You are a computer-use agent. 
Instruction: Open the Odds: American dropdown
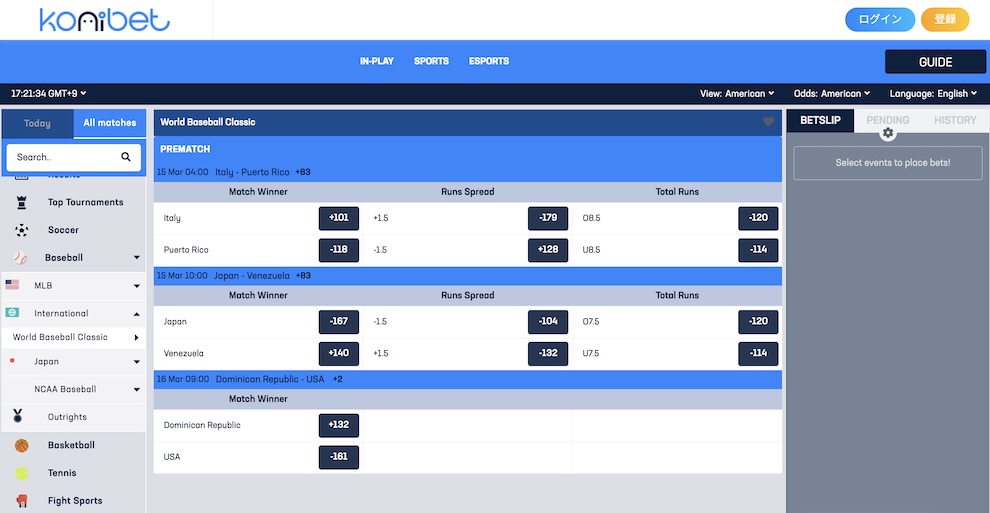pyautogui.click(x=832, y=93)
